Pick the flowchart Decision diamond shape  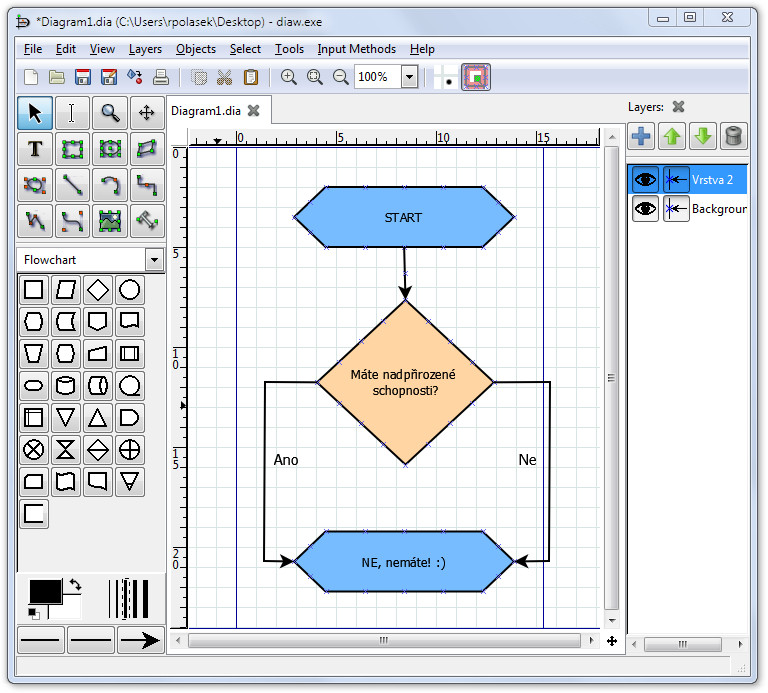pyautogui.click(x=97, y=289)
